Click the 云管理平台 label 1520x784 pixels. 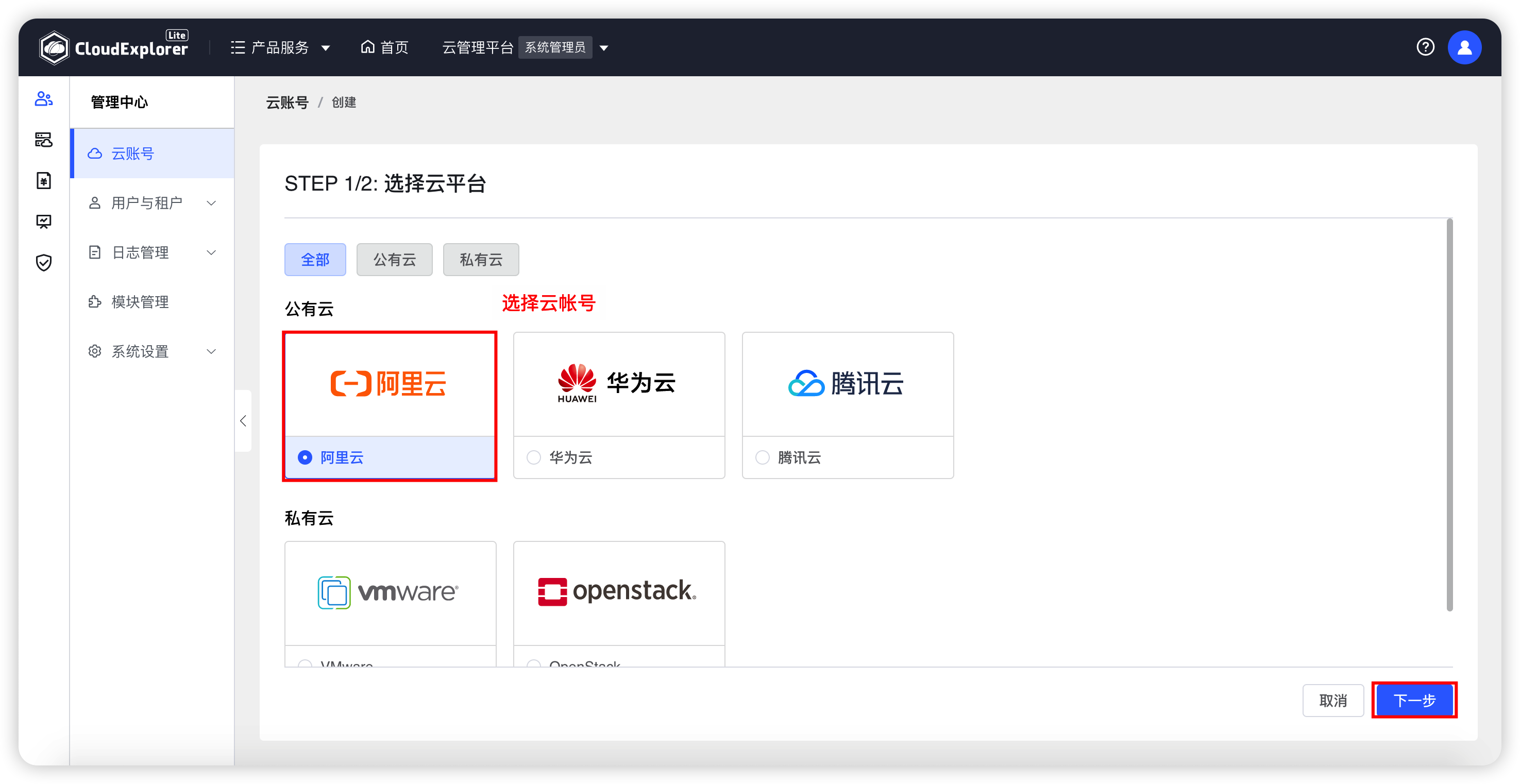pos(477,47)
